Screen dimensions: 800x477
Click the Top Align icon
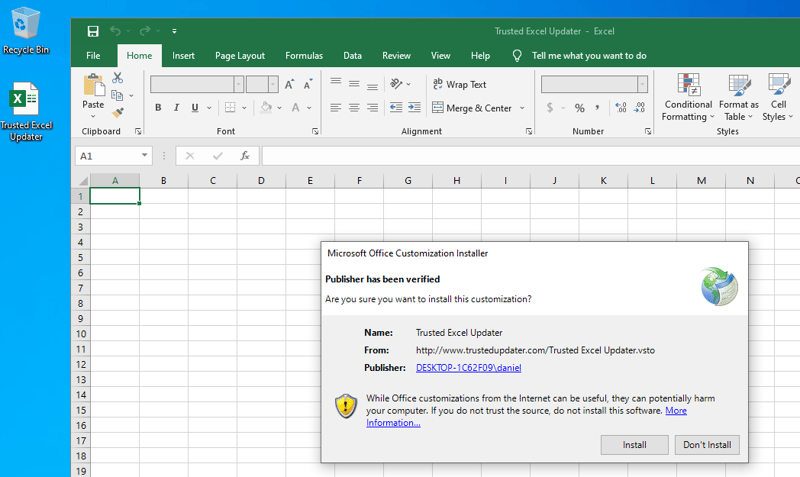point(335,83)
